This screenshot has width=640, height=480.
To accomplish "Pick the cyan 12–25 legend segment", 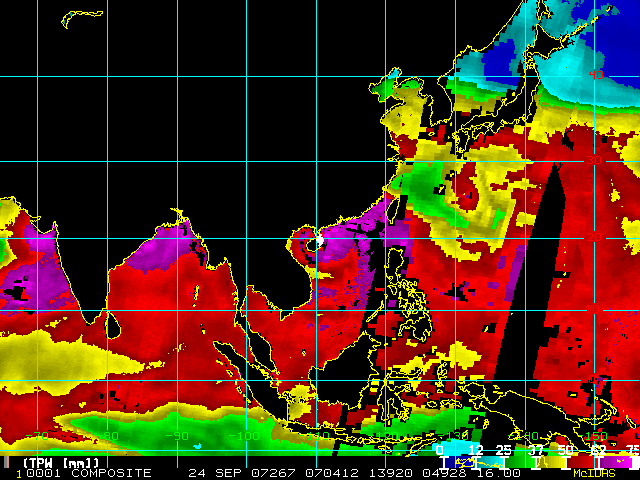I will (490, 463).
